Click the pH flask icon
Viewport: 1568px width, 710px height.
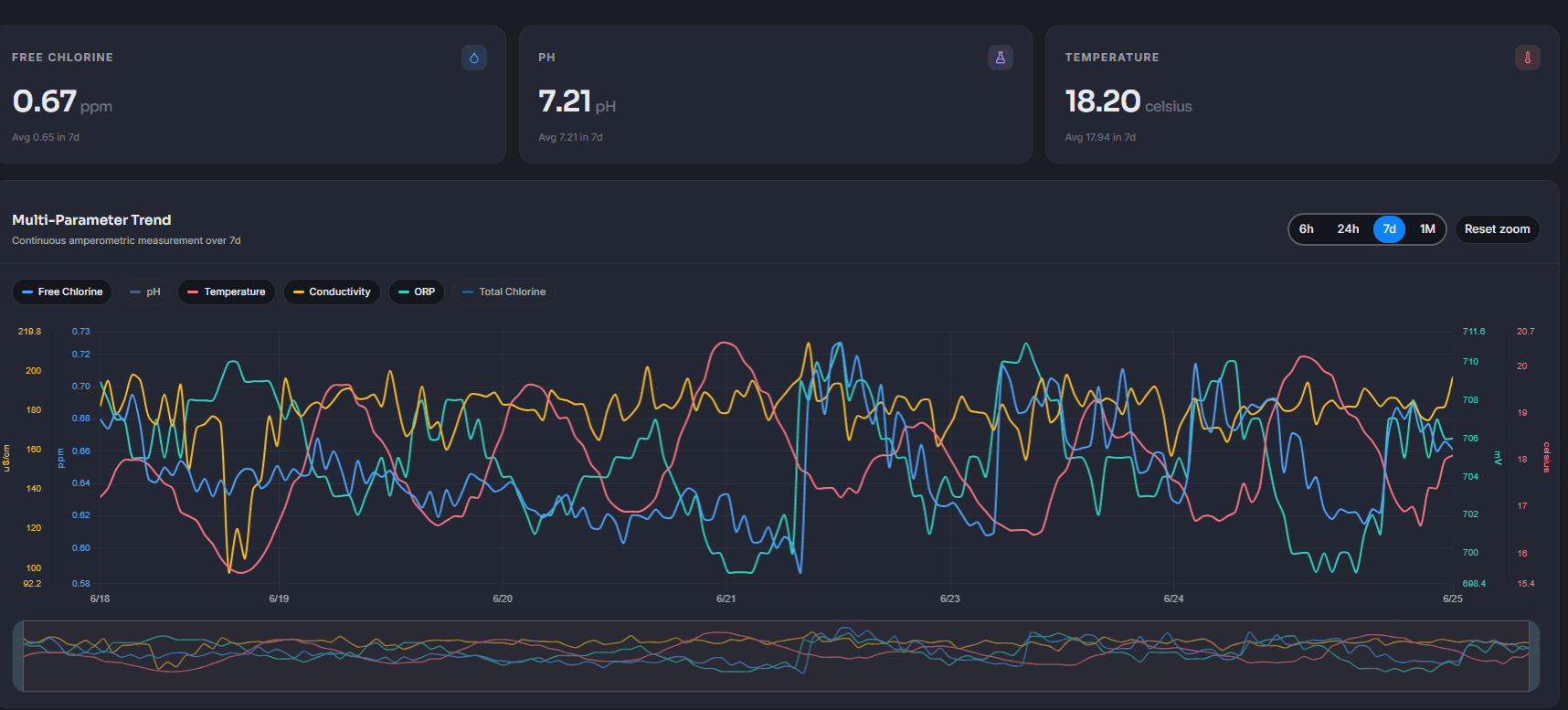click(x=1001, y=58)
